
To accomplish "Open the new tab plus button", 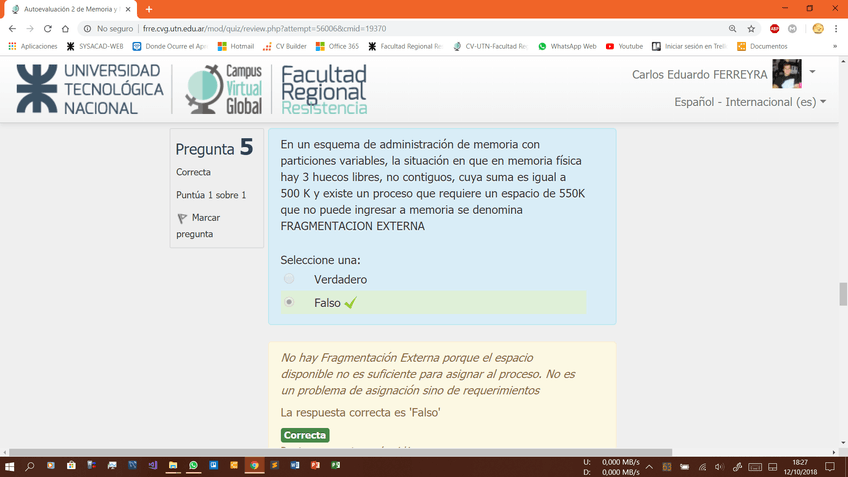I will pos(149,9).
